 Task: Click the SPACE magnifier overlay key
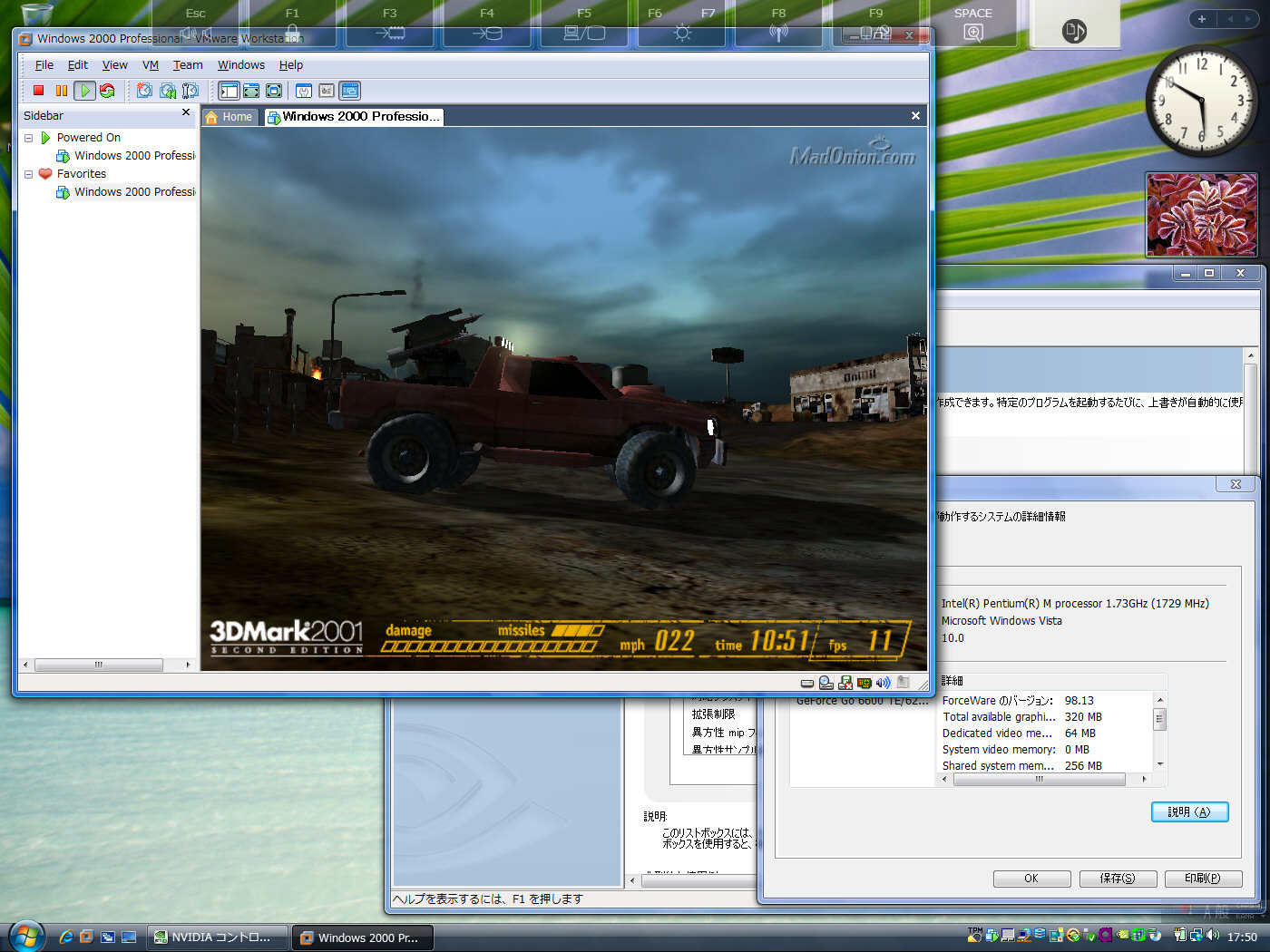[973, 24]
